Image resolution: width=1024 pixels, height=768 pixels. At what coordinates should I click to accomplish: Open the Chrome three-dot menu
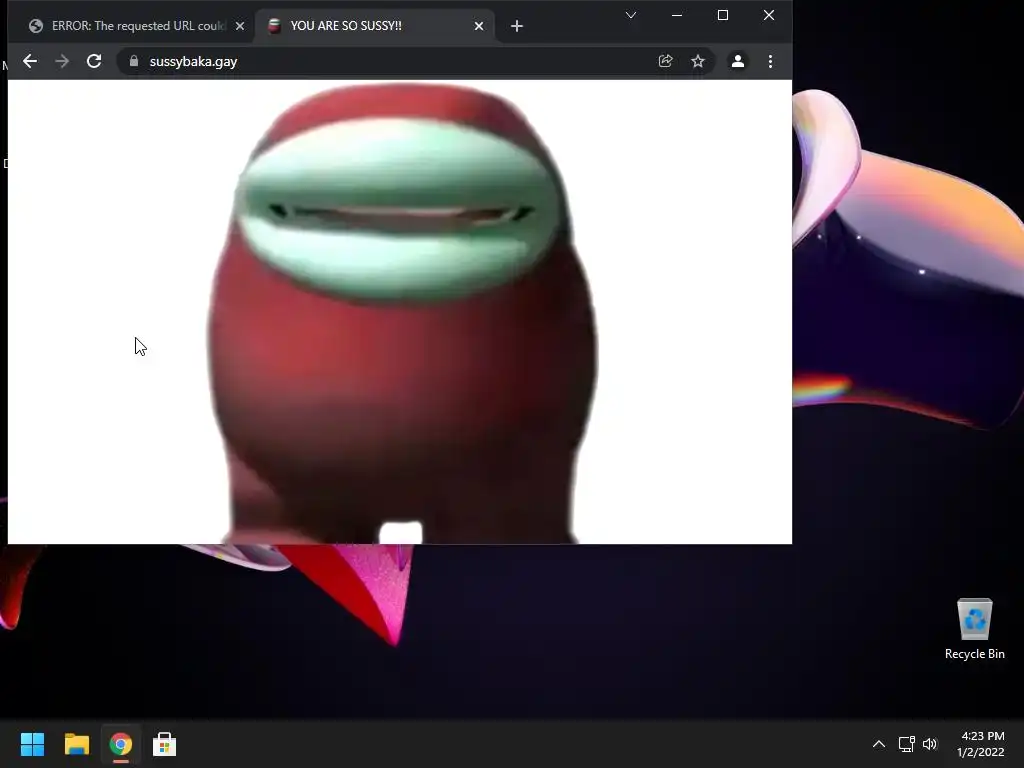tap(771, 61)
